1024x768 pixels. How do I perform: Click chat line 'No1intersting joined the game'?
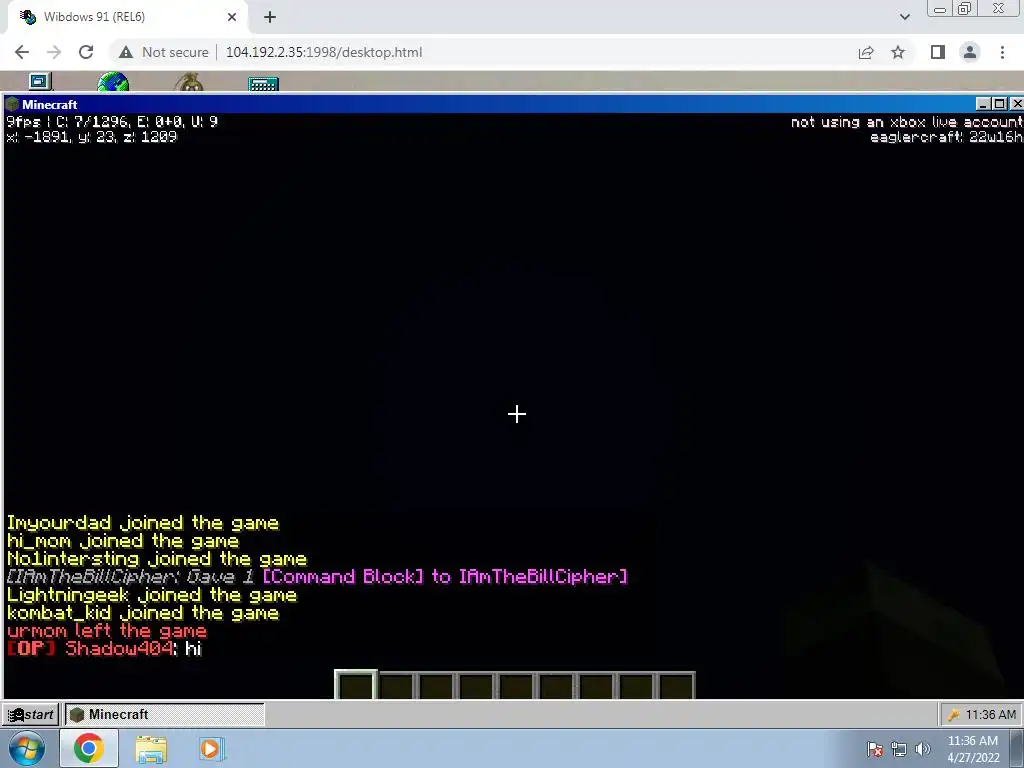(157, 559)
